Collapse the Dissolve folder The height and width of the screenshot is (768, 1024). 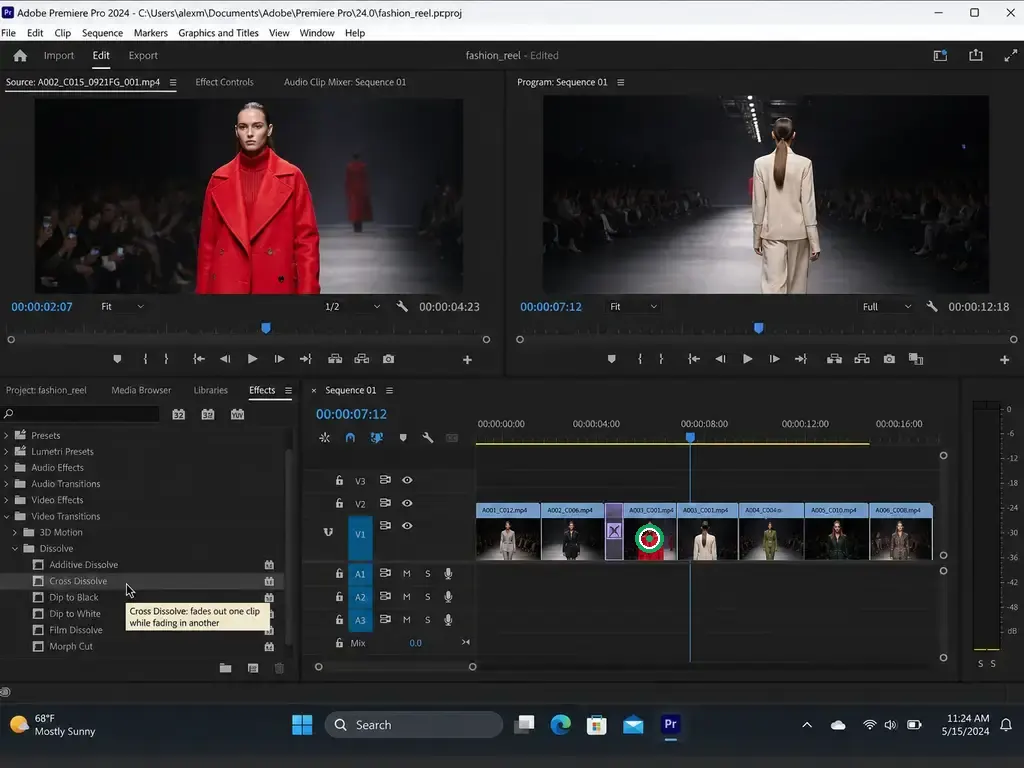[x=15, y=549]
